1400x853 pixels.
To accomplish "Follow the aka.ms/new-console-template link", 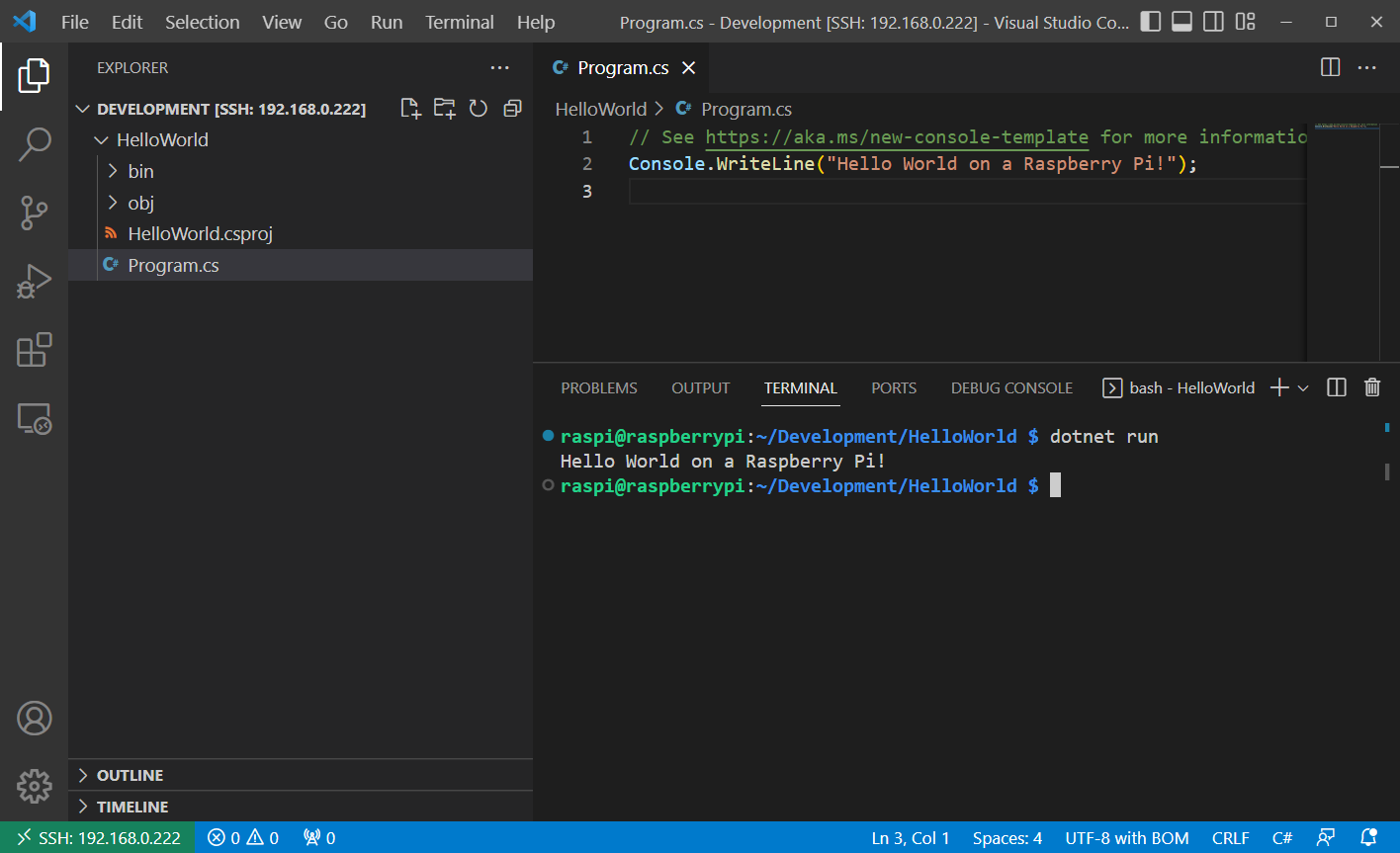I will pyautogui.click(x=896, y=137).
